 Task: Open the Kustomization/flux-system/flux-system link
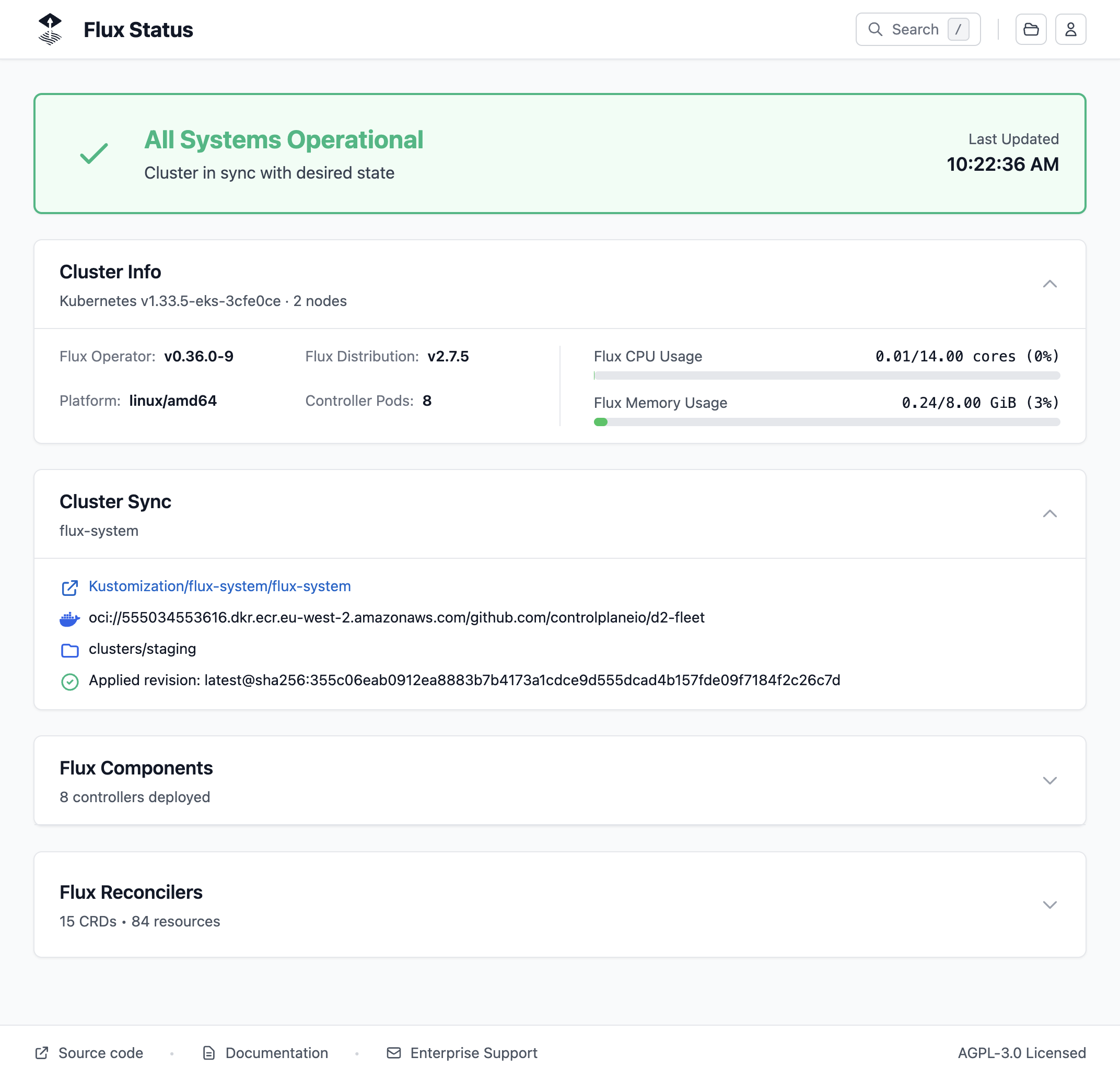(x=219, y=586)
